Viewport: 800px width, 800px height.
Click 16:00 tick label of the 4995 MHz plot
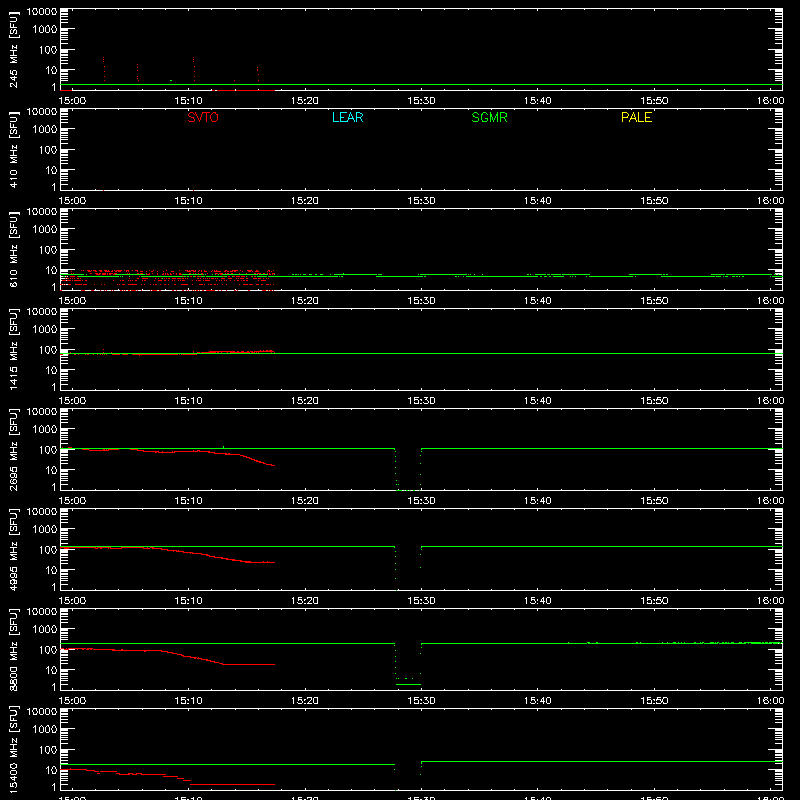coord(770,601)
